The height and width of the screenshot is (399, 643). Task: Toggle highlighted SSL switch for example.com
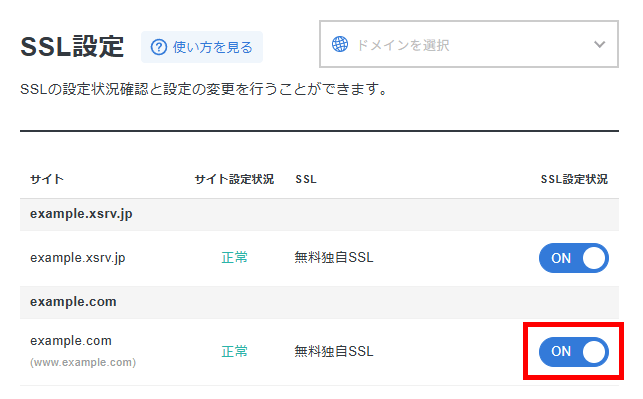(574, 351)
